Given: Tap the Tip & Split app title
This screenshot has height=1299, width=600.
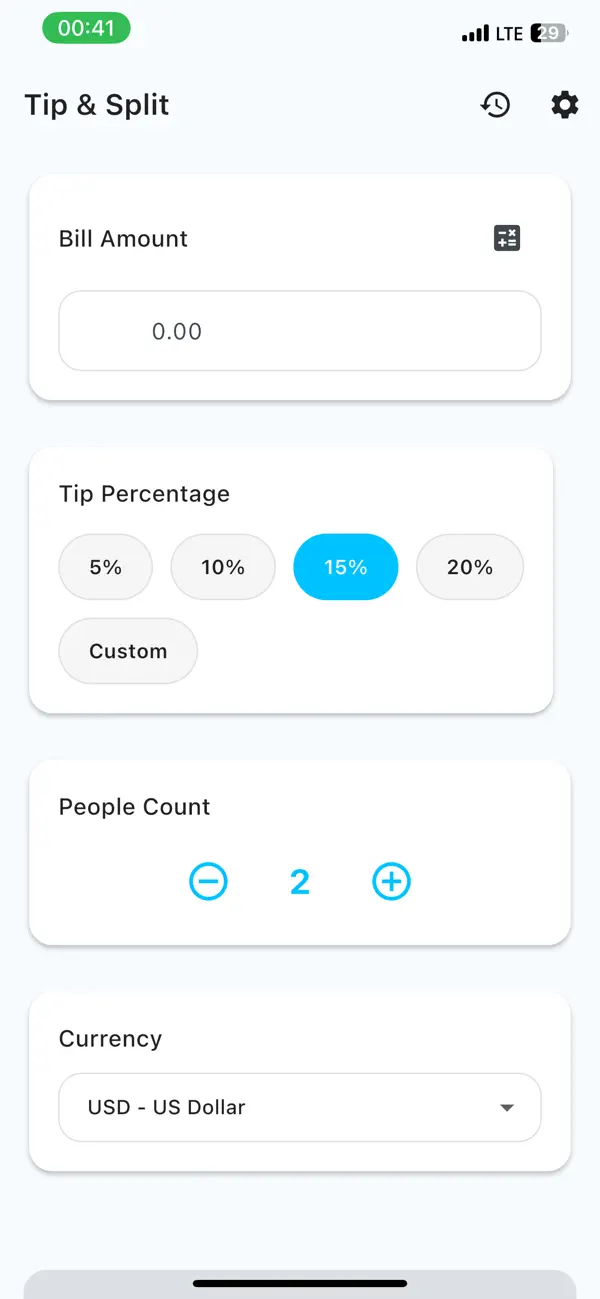Looking at the screenshot, I should coord(96,104).
